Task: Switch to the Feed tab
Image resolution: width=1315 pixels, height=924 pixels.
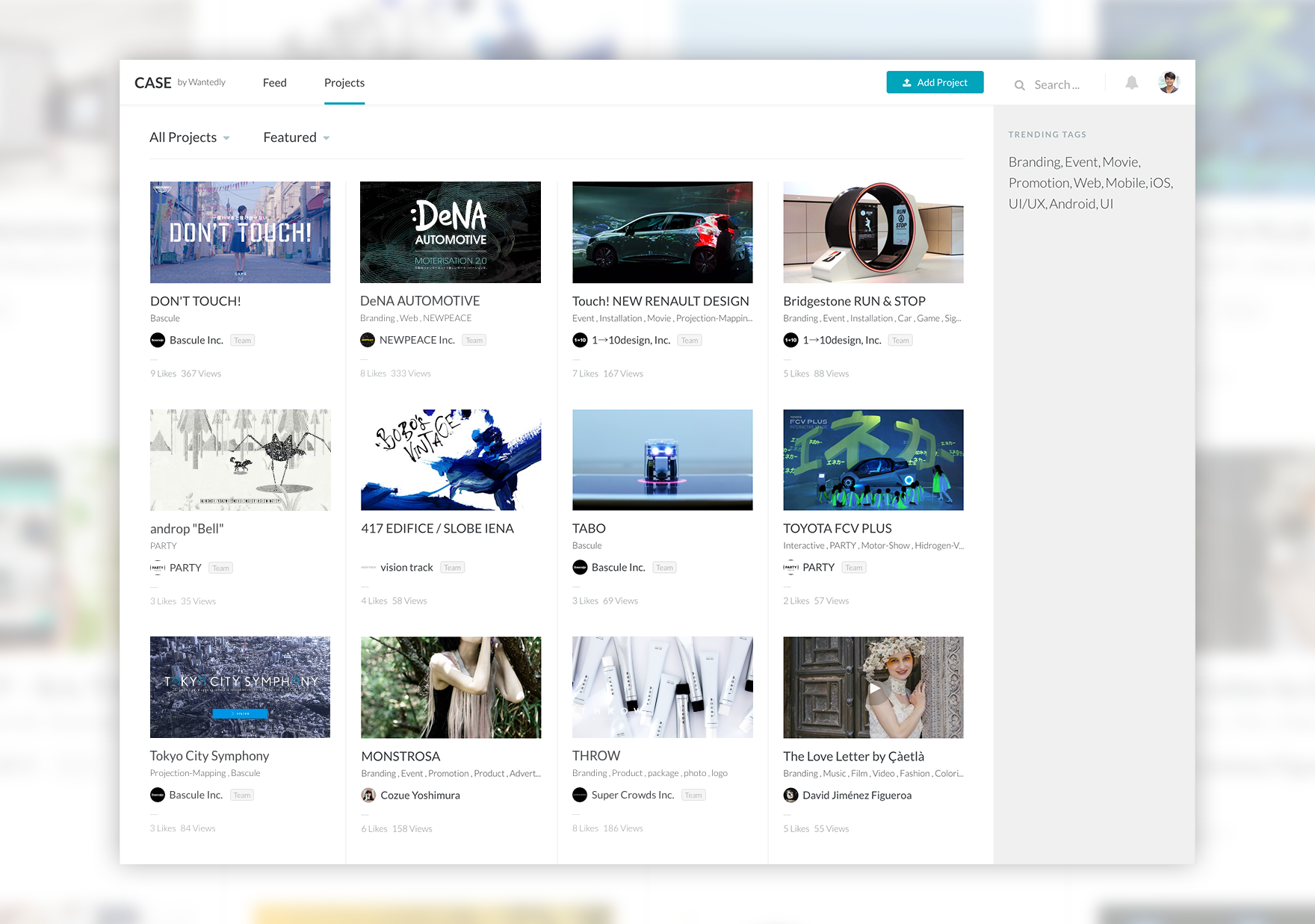Action: point(275,83)
